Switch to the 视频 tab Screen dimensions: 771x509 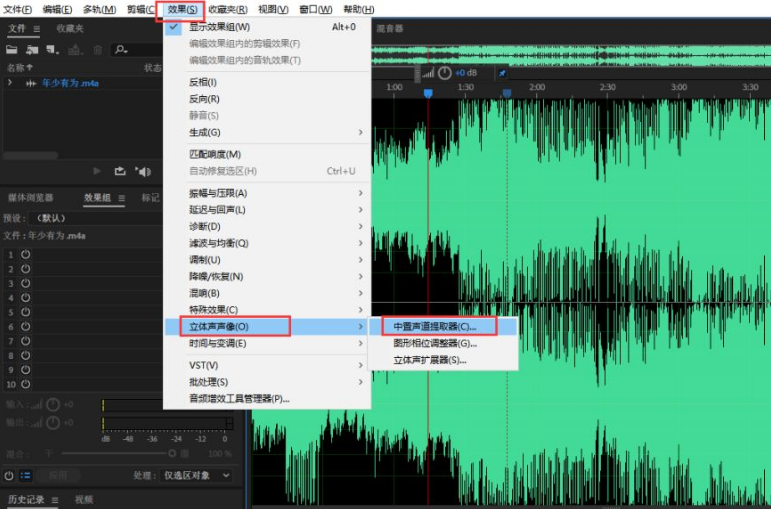[84, 500]
